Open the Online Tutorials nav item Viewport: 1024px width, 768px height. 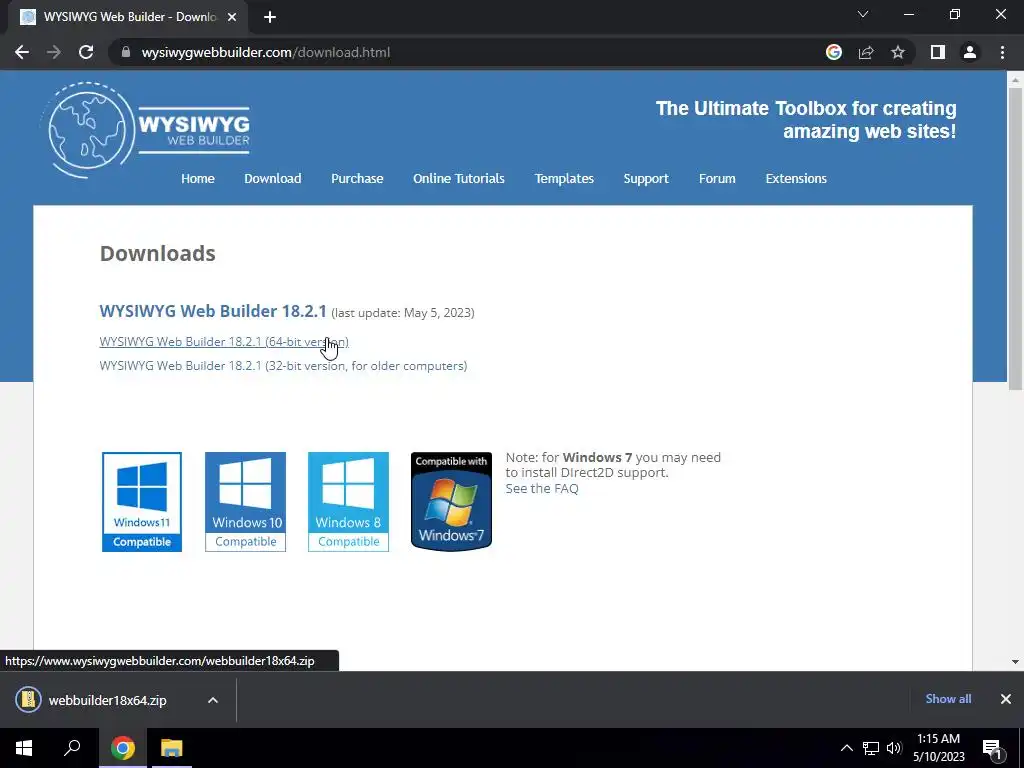click(458, 178)
